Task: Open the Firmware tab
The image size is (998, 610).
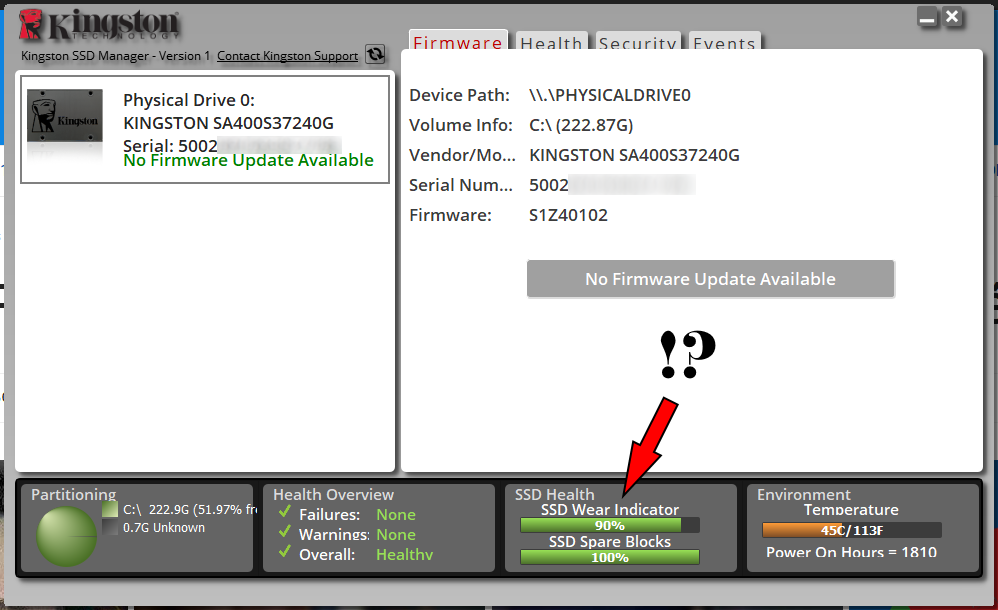Action: (x=458, y=41)
